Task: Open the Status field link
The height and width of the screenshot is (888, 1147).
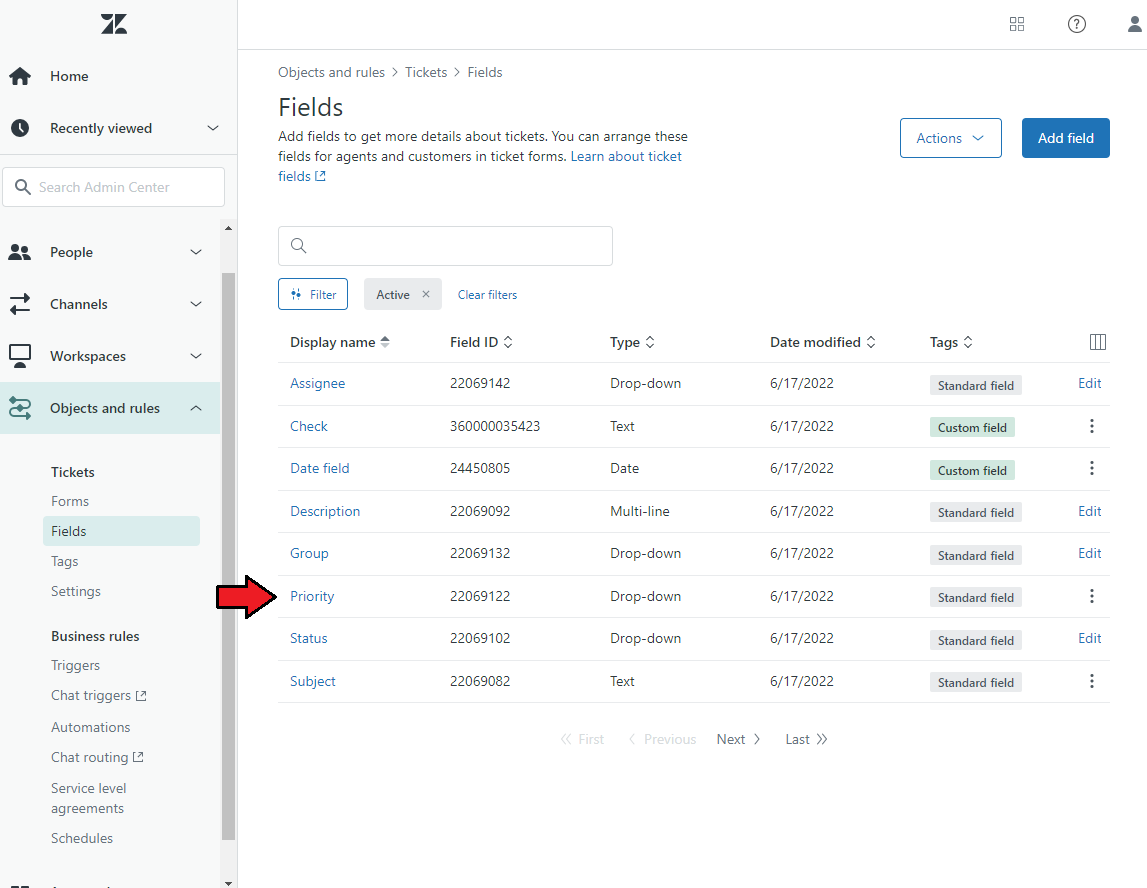Action: [x=309, y=639]
